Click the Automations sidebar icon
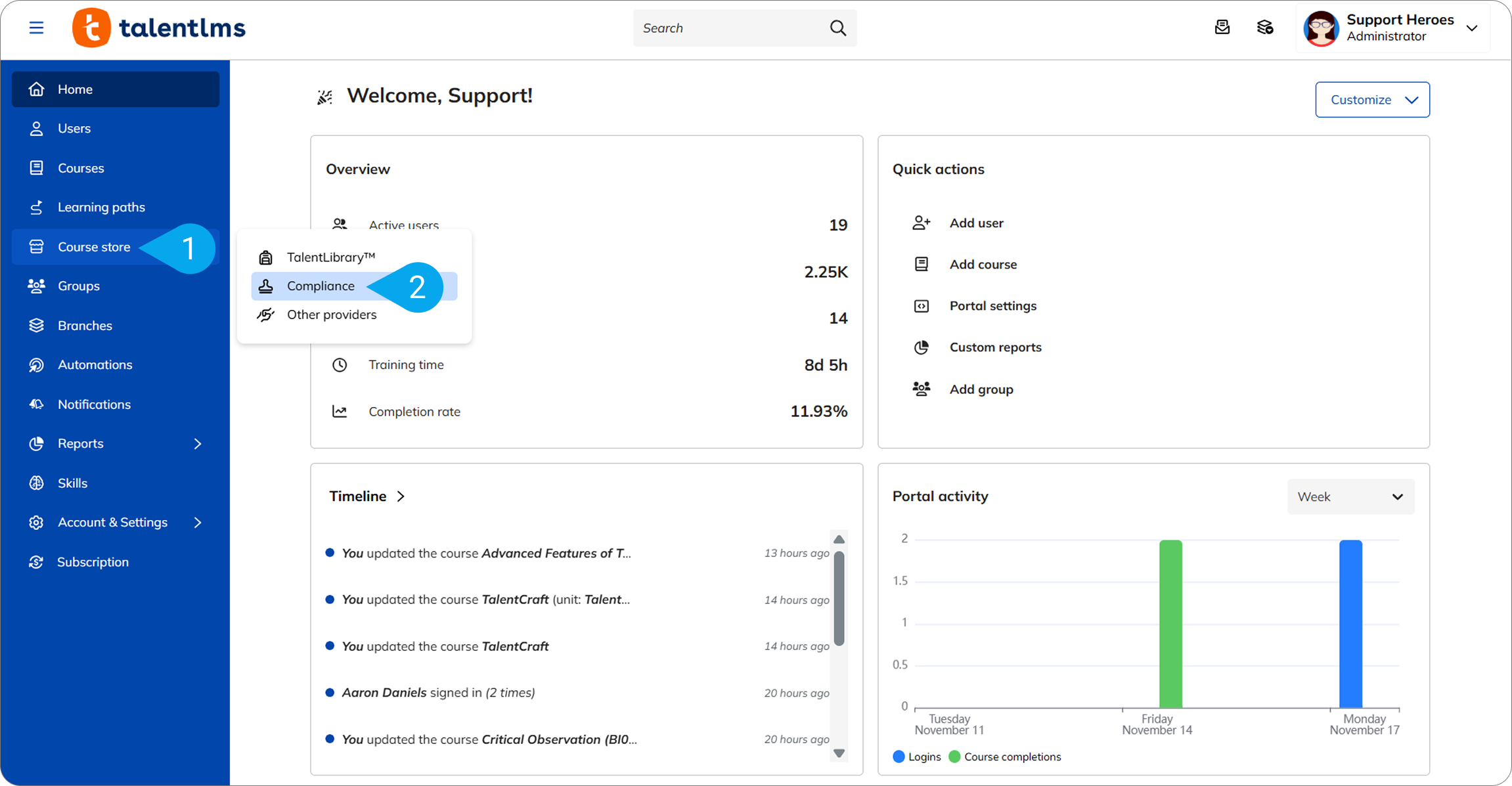The height and width of the screenshot is (786, 1512). (x=36, y=365)
